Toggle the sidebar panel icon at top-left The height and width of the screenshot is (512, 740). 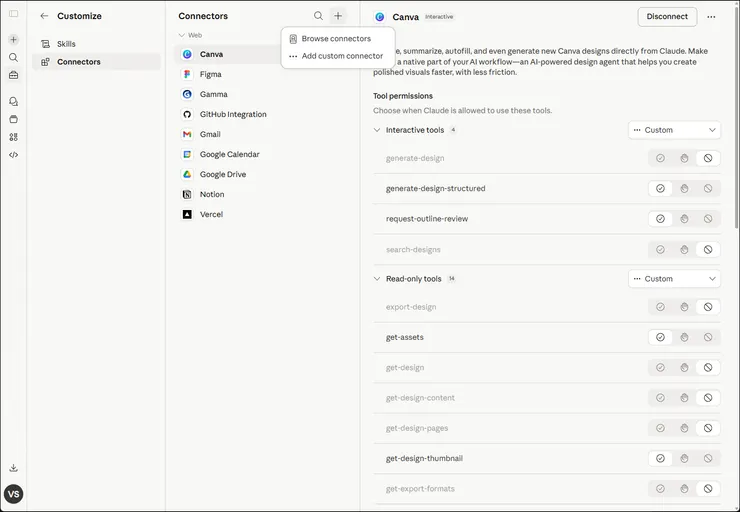point(13,14)
